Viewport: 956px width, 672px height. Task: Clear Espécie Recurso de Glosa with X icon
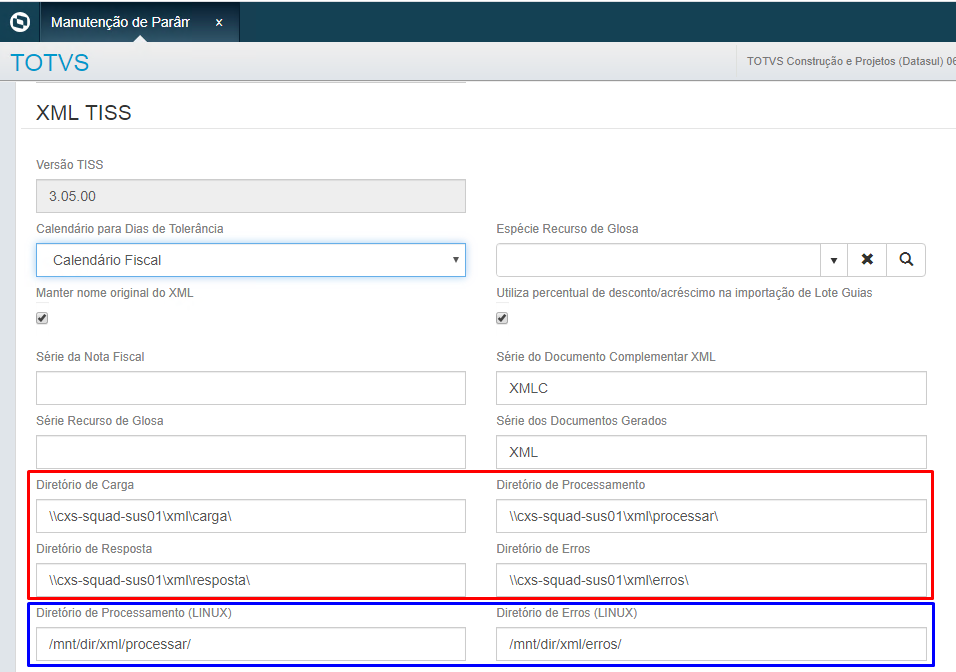(866, 260)
